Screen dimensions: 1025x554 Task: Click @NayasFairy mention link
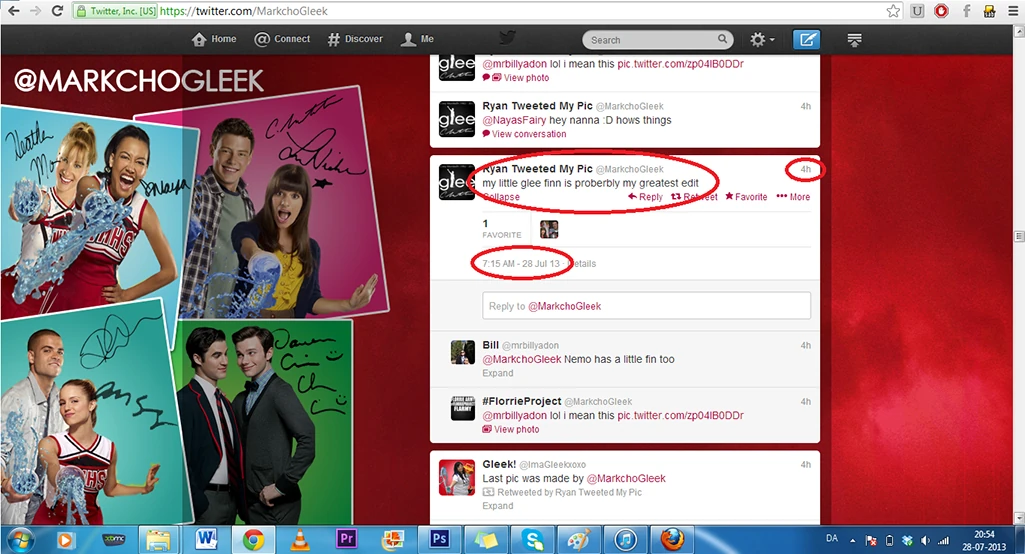[x=514, y=120]
